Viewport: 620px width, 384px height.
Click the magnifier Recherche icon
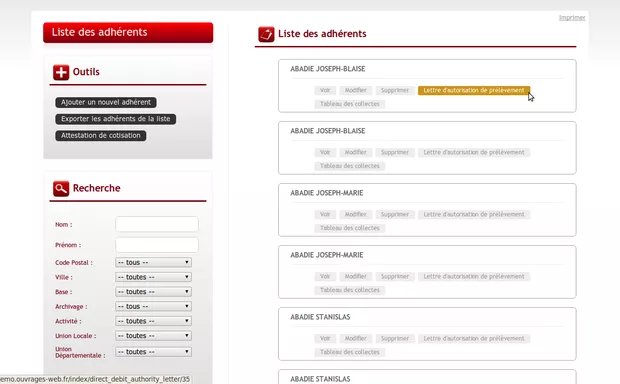[61, 189]
